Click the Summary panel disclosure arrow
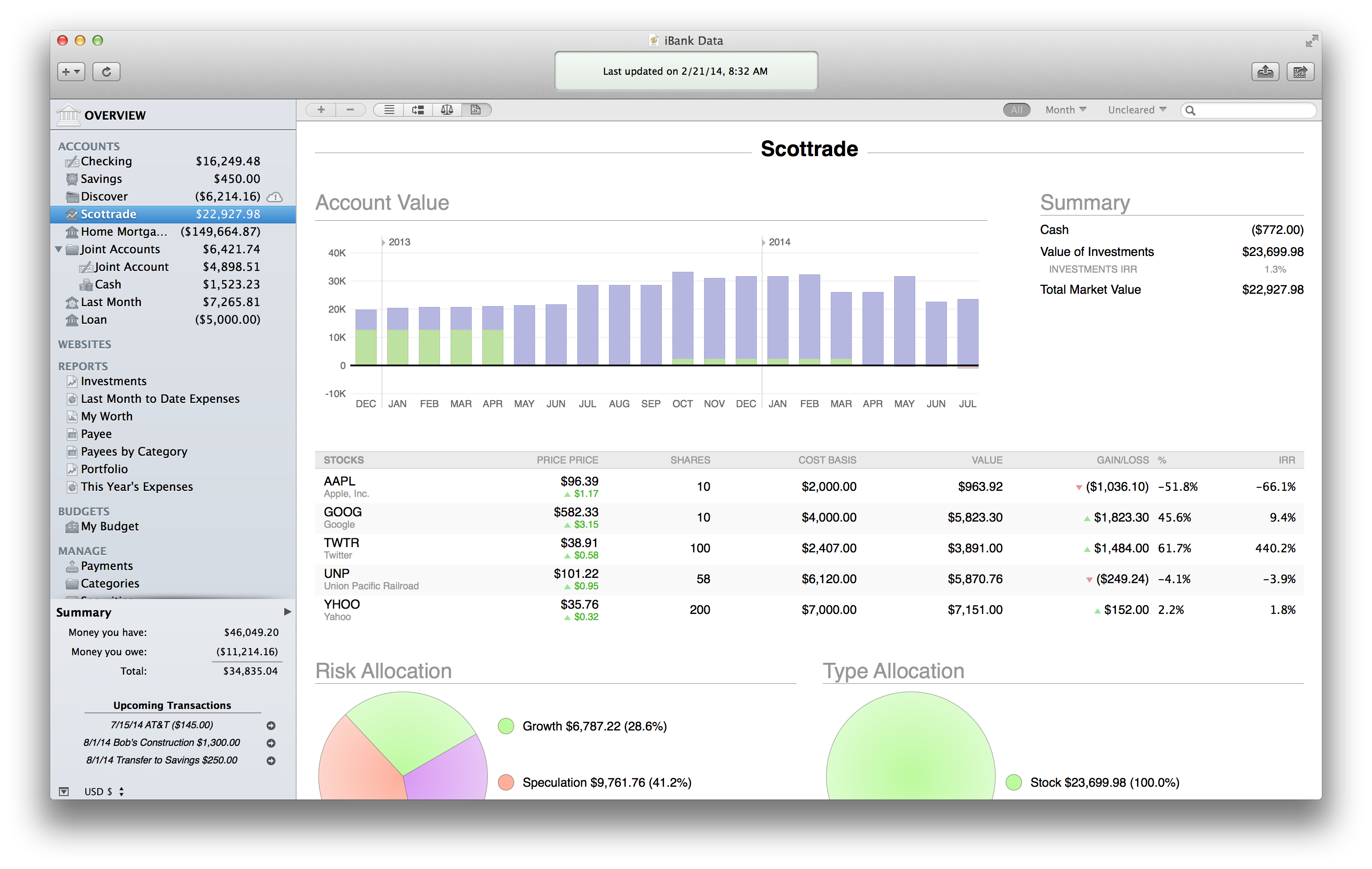 point(287,612)
